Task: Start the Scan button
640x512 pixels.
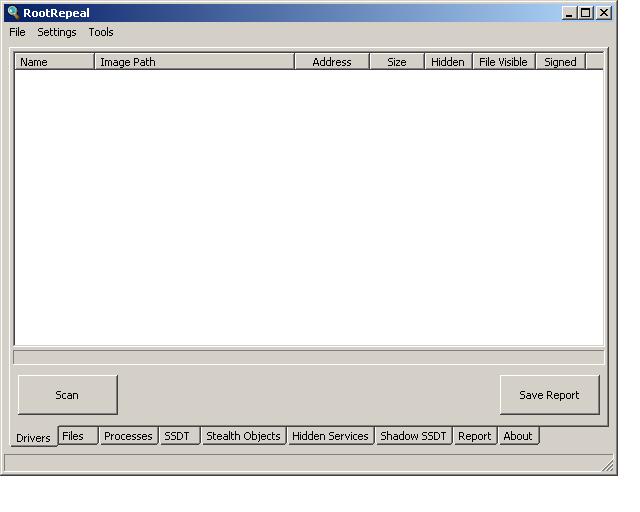Action: tap(68, 395)
